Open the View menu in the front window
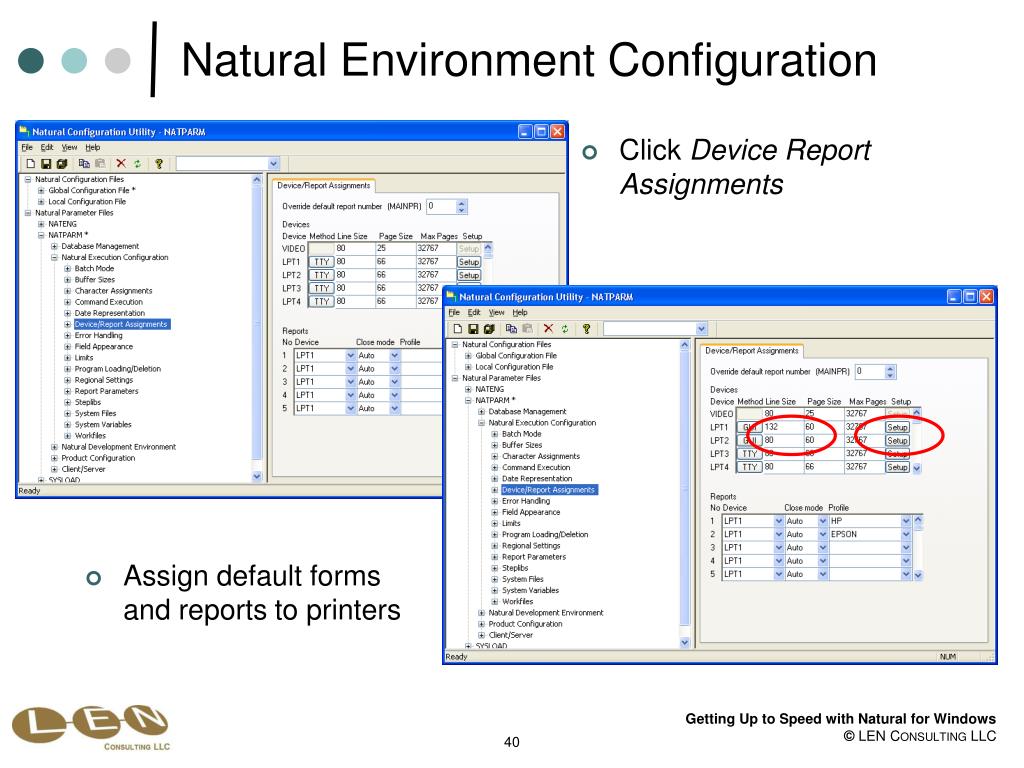The image size is (1024, 768). [x=497, y=312]
